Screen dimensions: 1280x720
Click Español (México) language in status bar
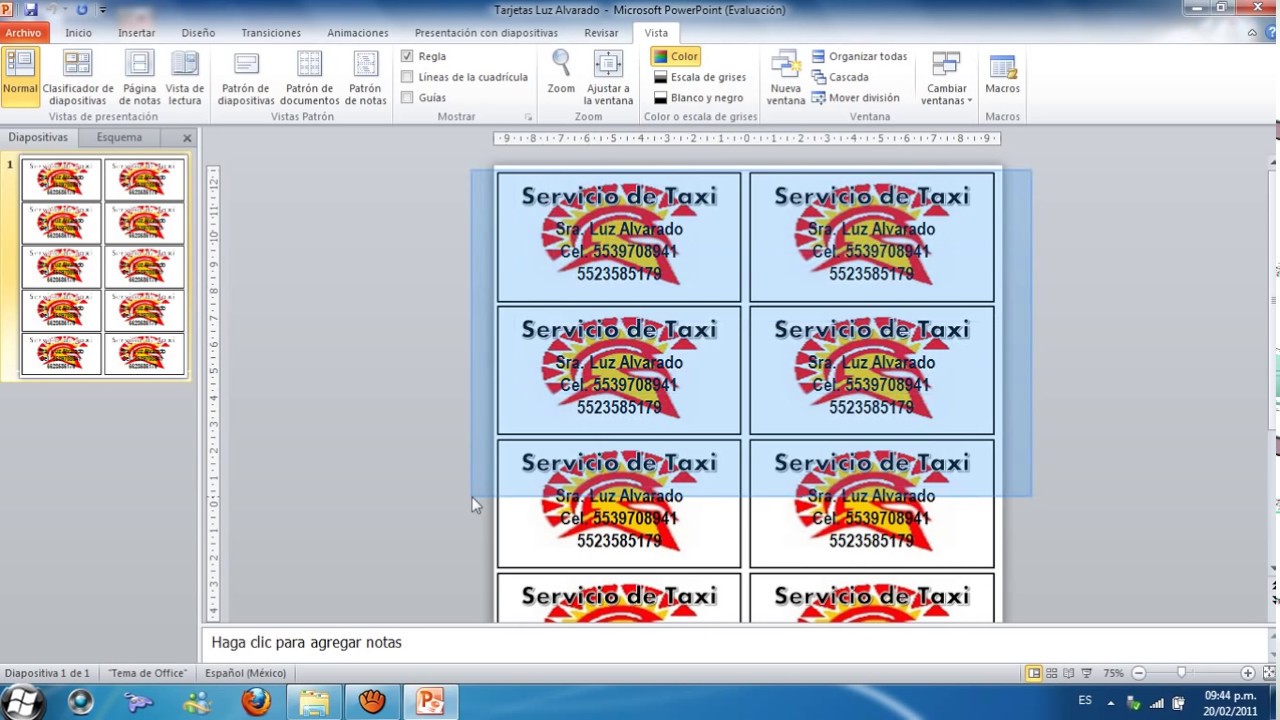coord(245,673)
